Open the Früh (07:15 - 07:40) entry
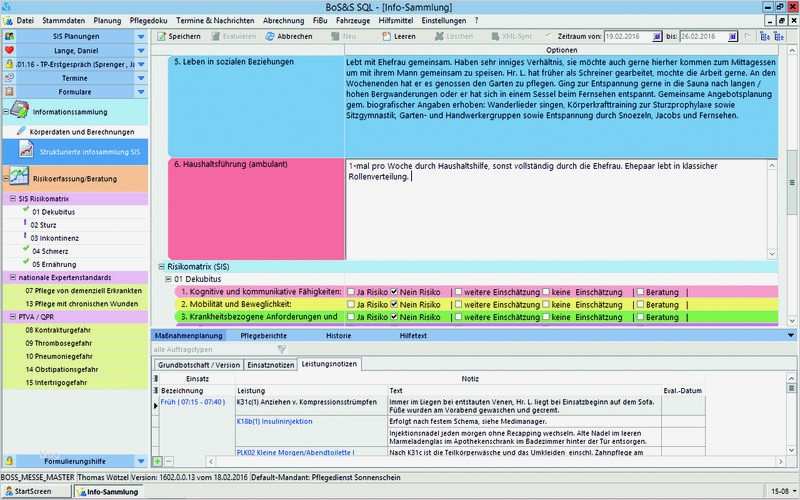The height and width of the screenshot is (500, 800). 193,402
